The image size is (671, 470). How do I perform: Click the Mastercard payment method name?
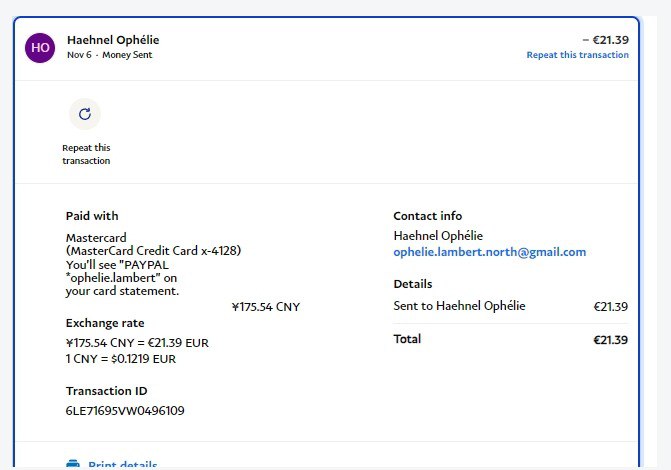pyautogui.click(x=96, y=238)
